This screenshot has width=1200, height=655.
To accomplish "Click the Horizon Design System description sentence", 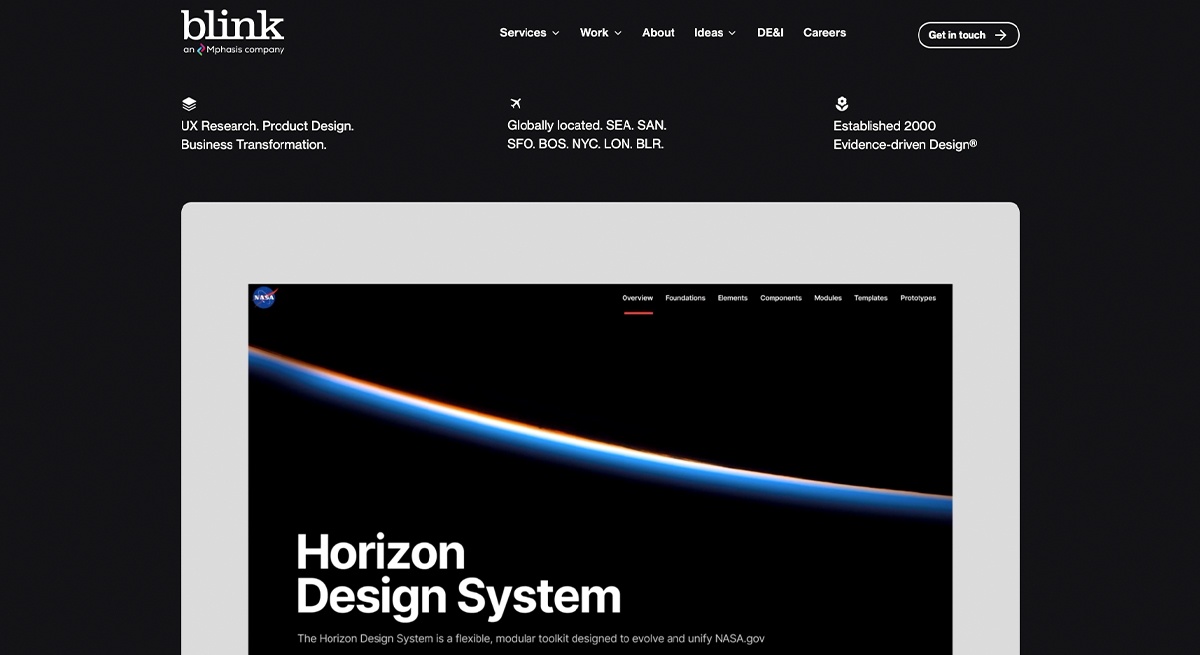I will click(x=531, y=638).
